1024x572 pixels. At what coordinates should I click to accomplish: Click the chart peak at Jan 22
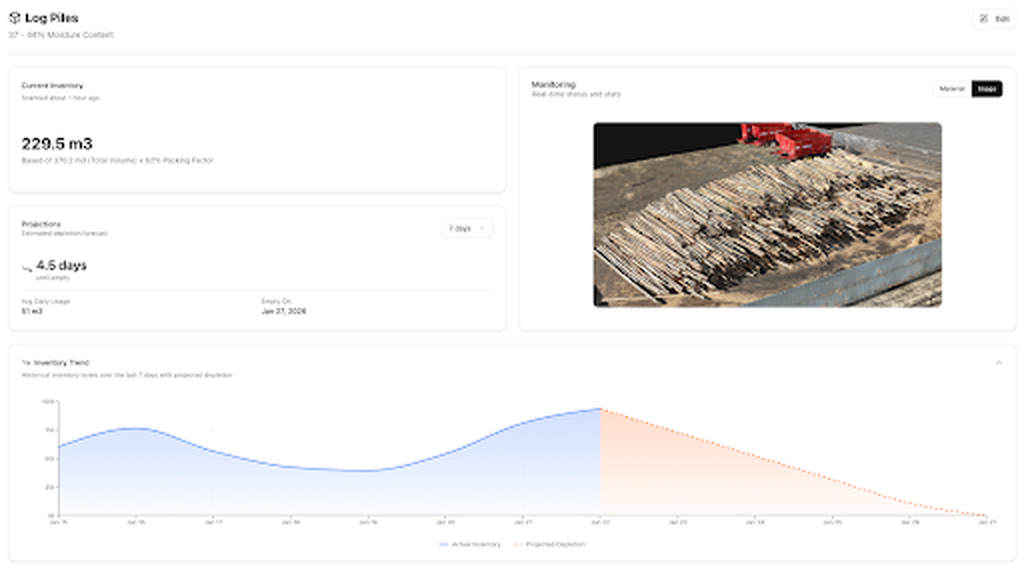pyautogui.click(x=600, y=409)
